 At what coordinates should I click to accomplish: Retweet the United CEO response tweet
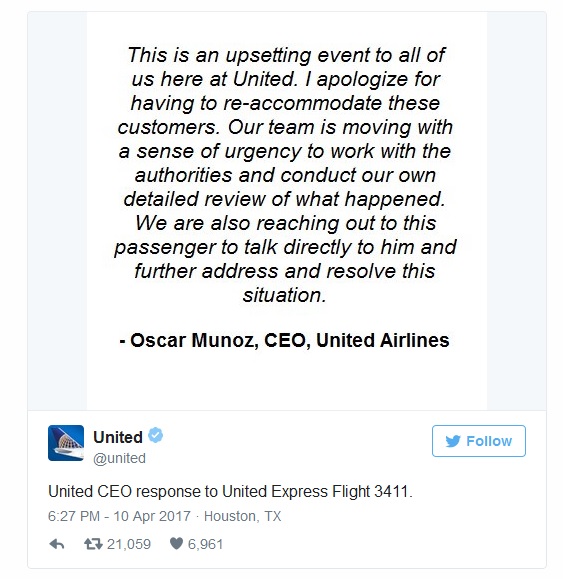coord(93,544)
